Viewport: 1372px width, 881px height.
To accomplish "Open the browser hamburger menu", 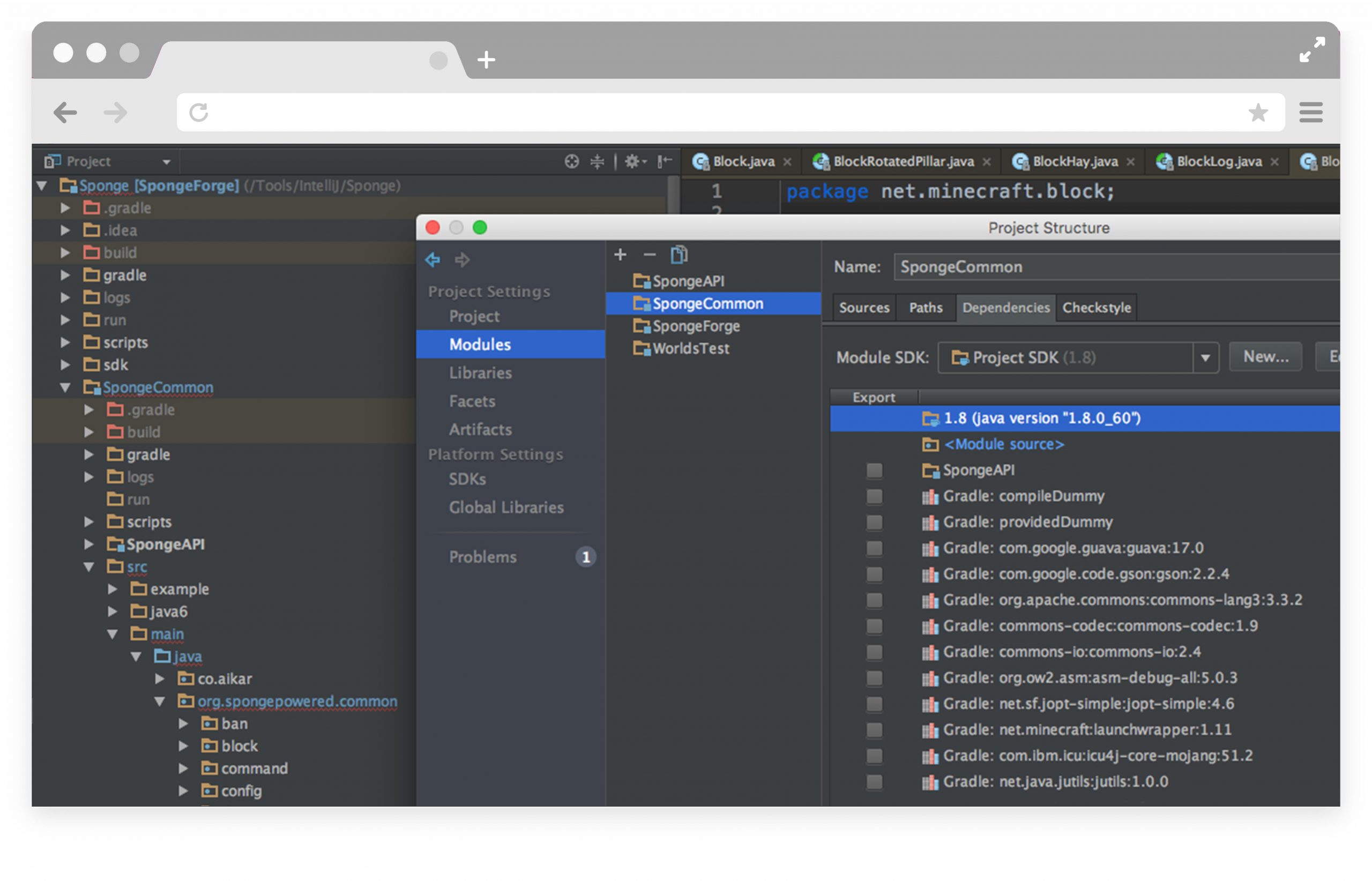I will click(1311, 113).
